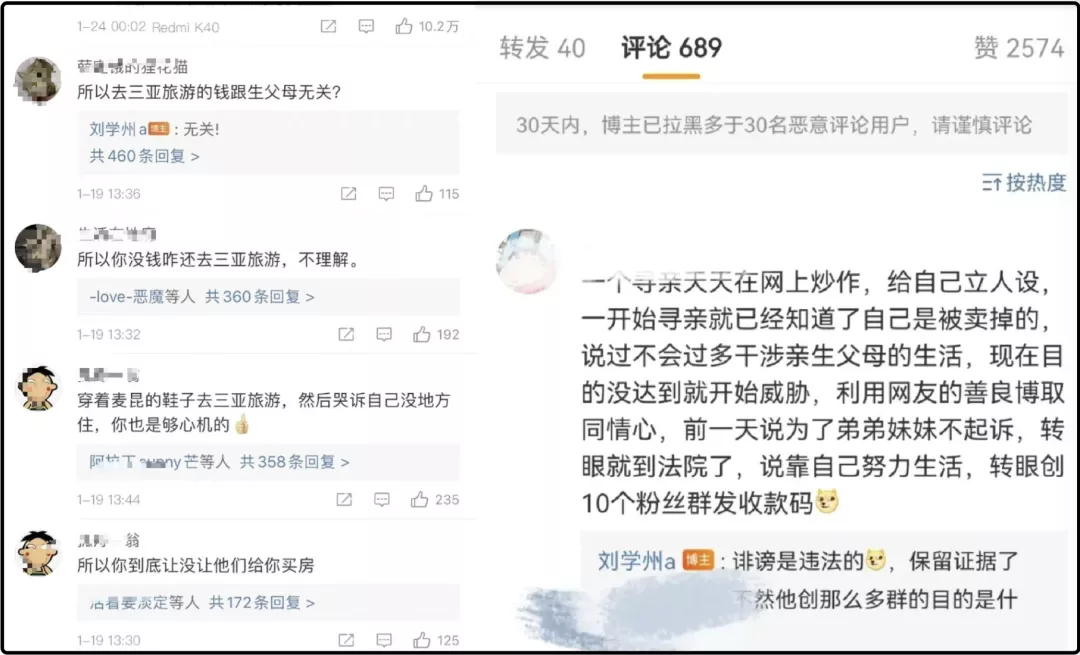Viewport: 1080px width, 655px height.
Task: Like the comment posted at 1-19 13:36
Action: pyautogui.click(x=424, y=194)
